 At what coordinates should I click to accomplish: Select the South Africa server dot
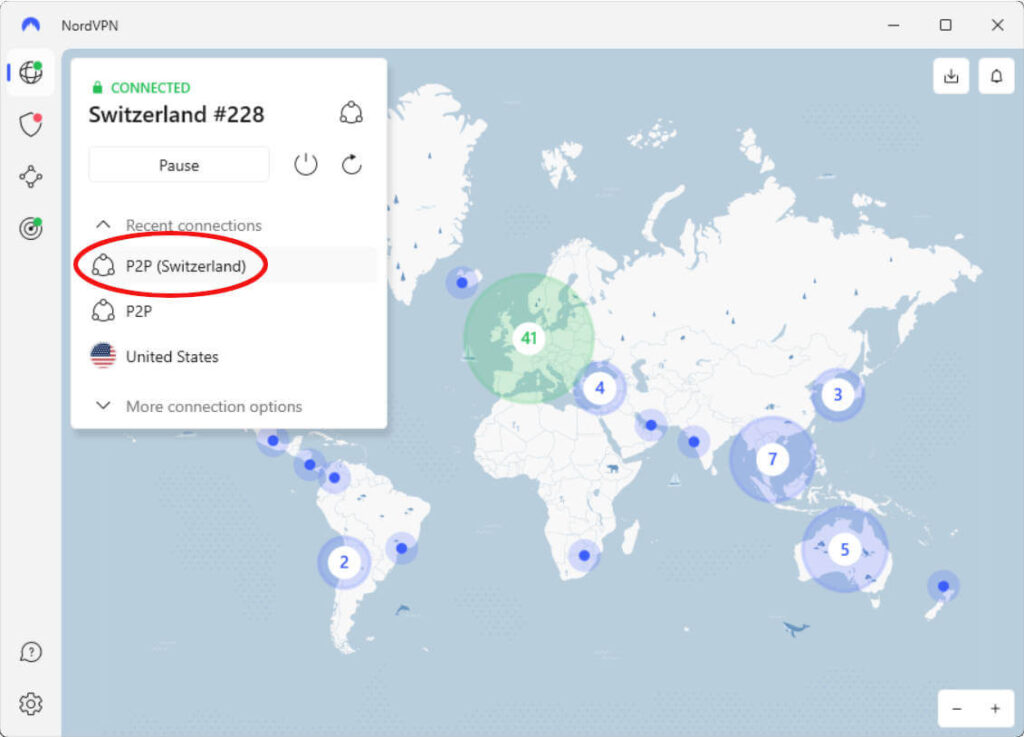pyautogui.click(x=584, y=556)
